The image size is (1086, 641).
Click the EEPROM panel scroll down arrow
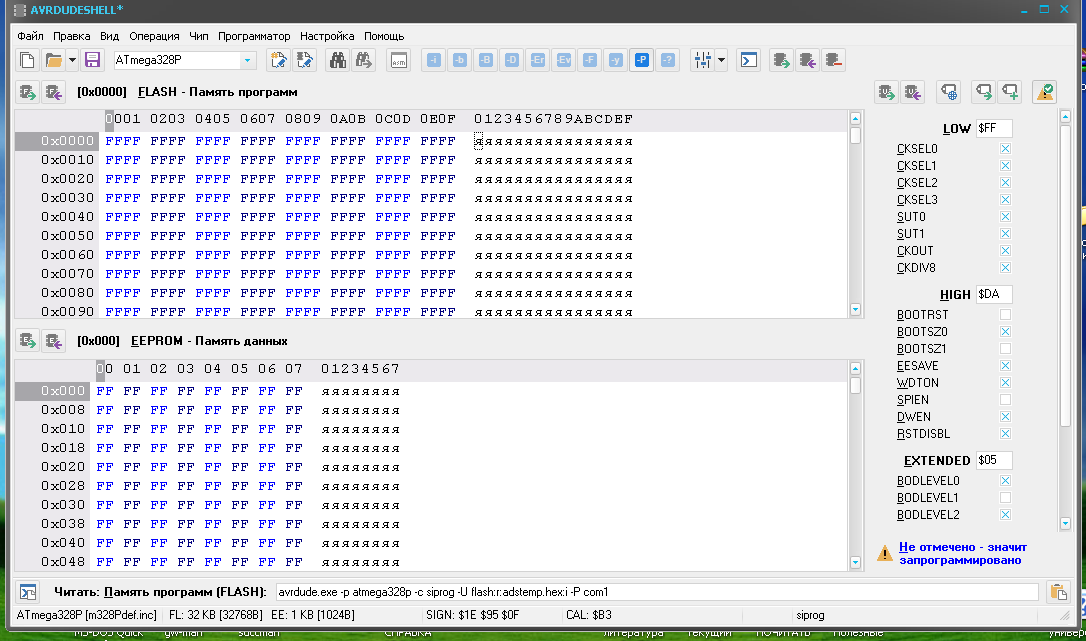coord(855,563)
